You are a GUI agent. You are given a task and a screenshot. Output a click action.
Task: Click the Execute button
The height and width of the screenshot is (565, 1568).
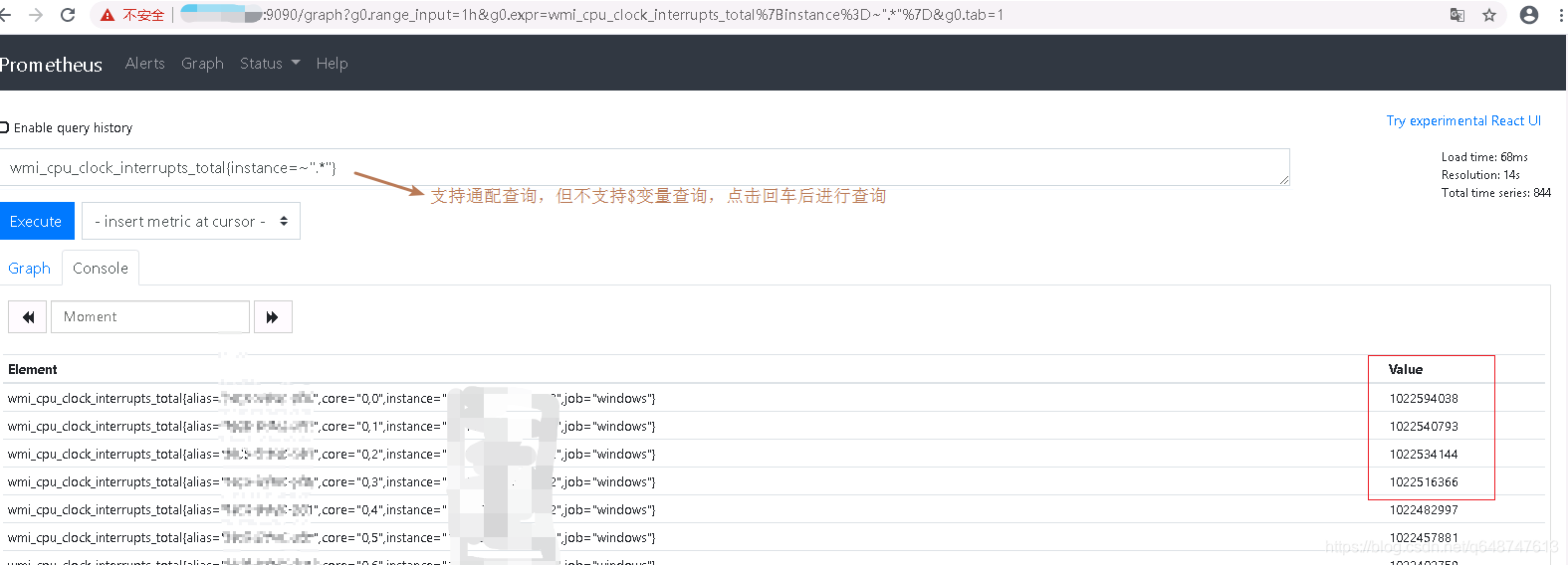coord(36,221)
